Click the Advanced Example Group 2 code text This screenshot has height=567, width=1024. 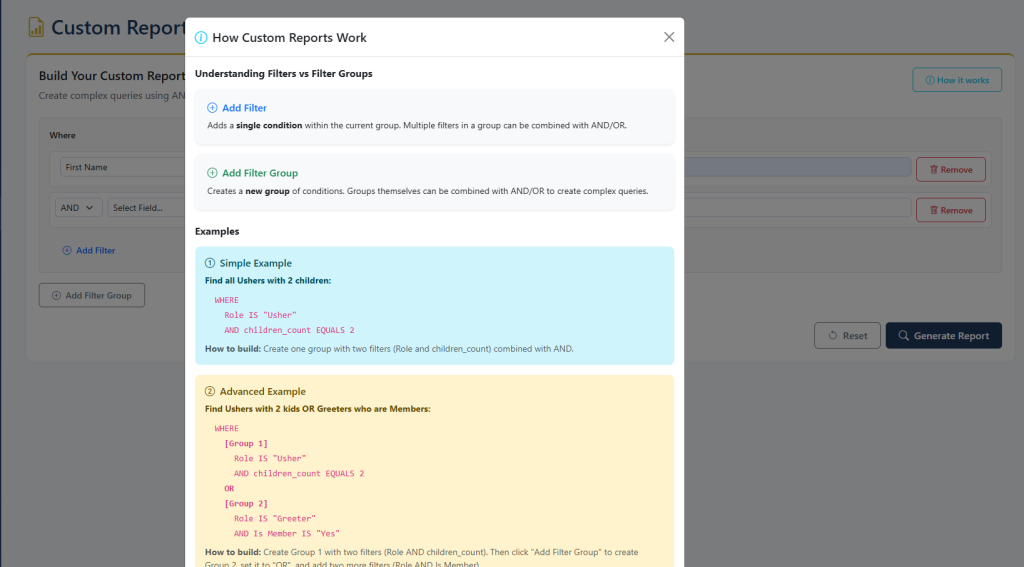coord(246,504)
